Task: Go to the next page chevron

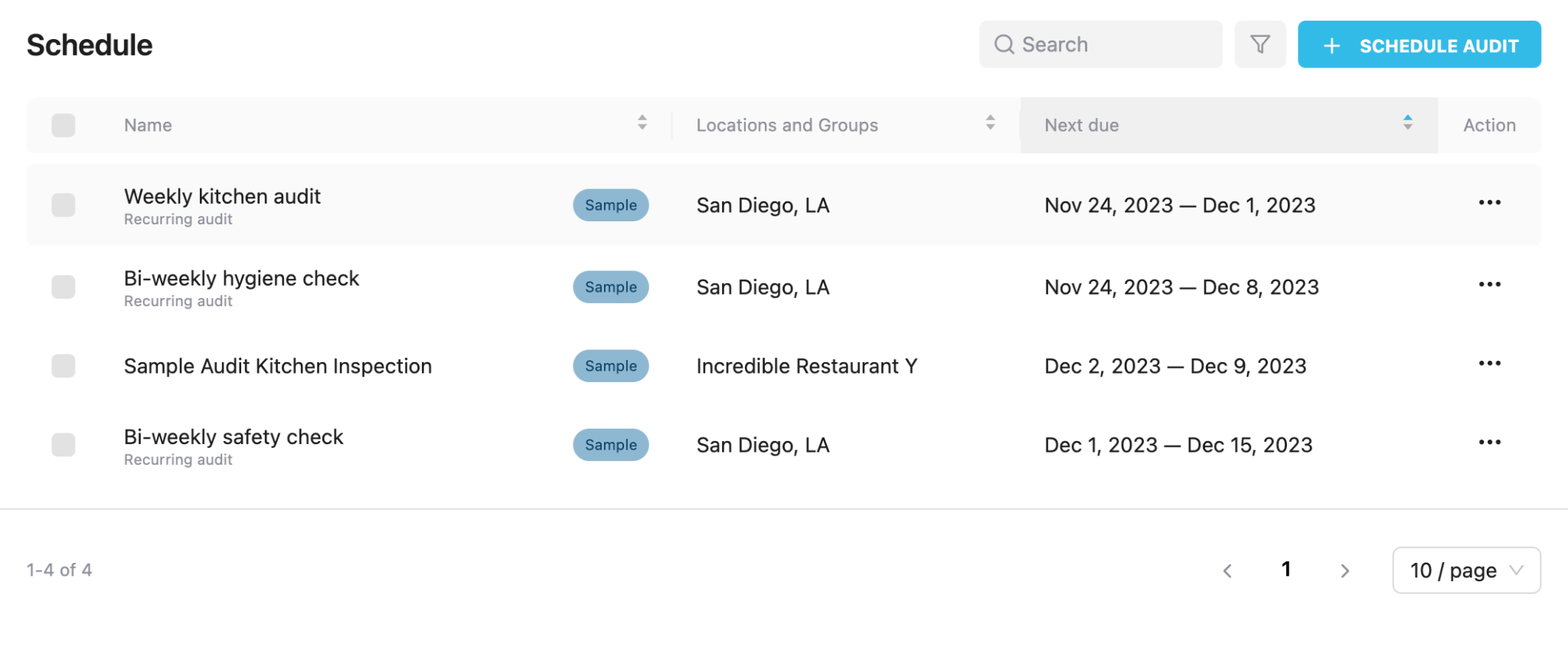Action: 1344,571
